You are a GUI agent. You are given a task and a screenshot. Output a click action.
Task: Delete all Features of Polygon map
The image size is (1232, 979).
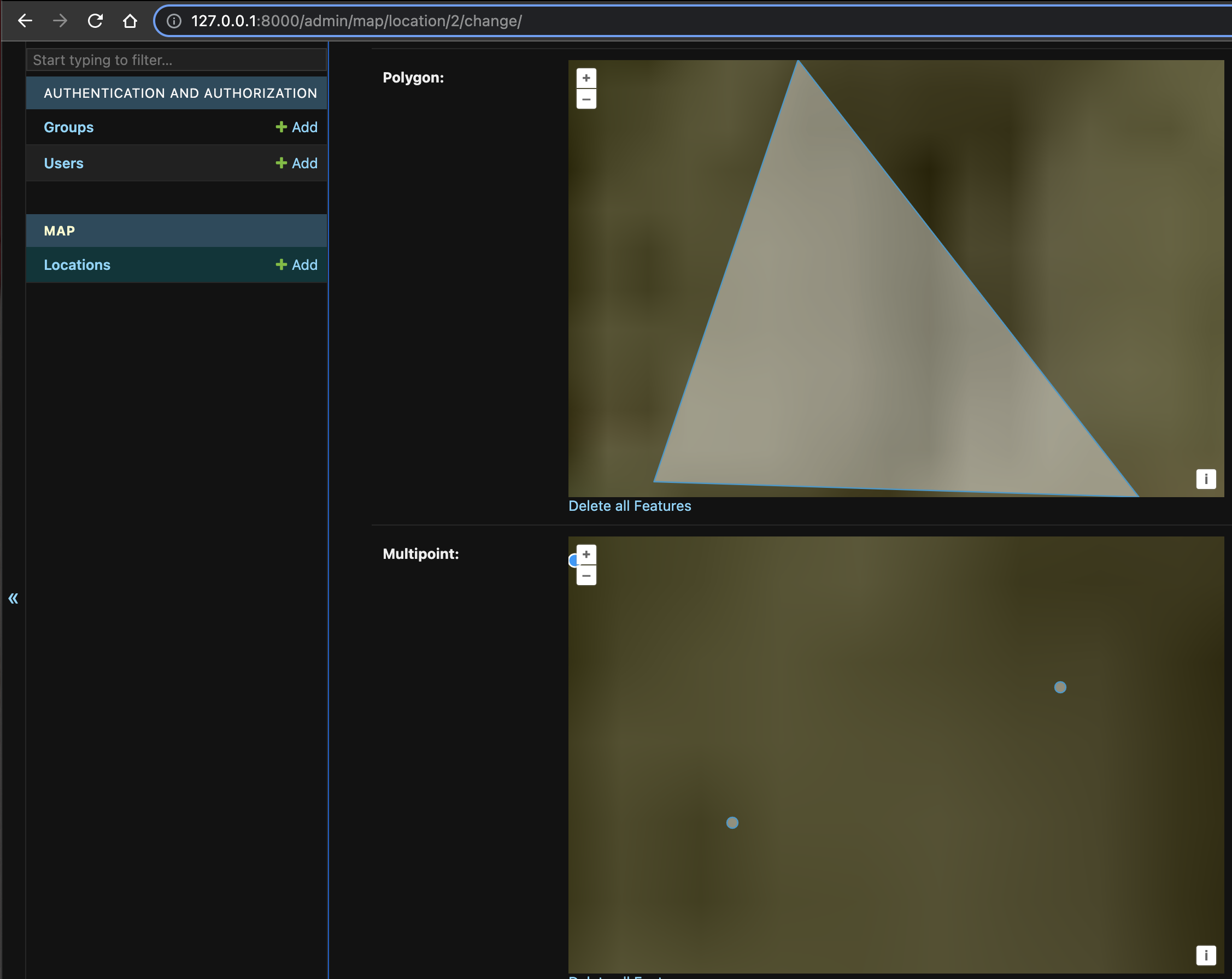click(x=629, y=506)
